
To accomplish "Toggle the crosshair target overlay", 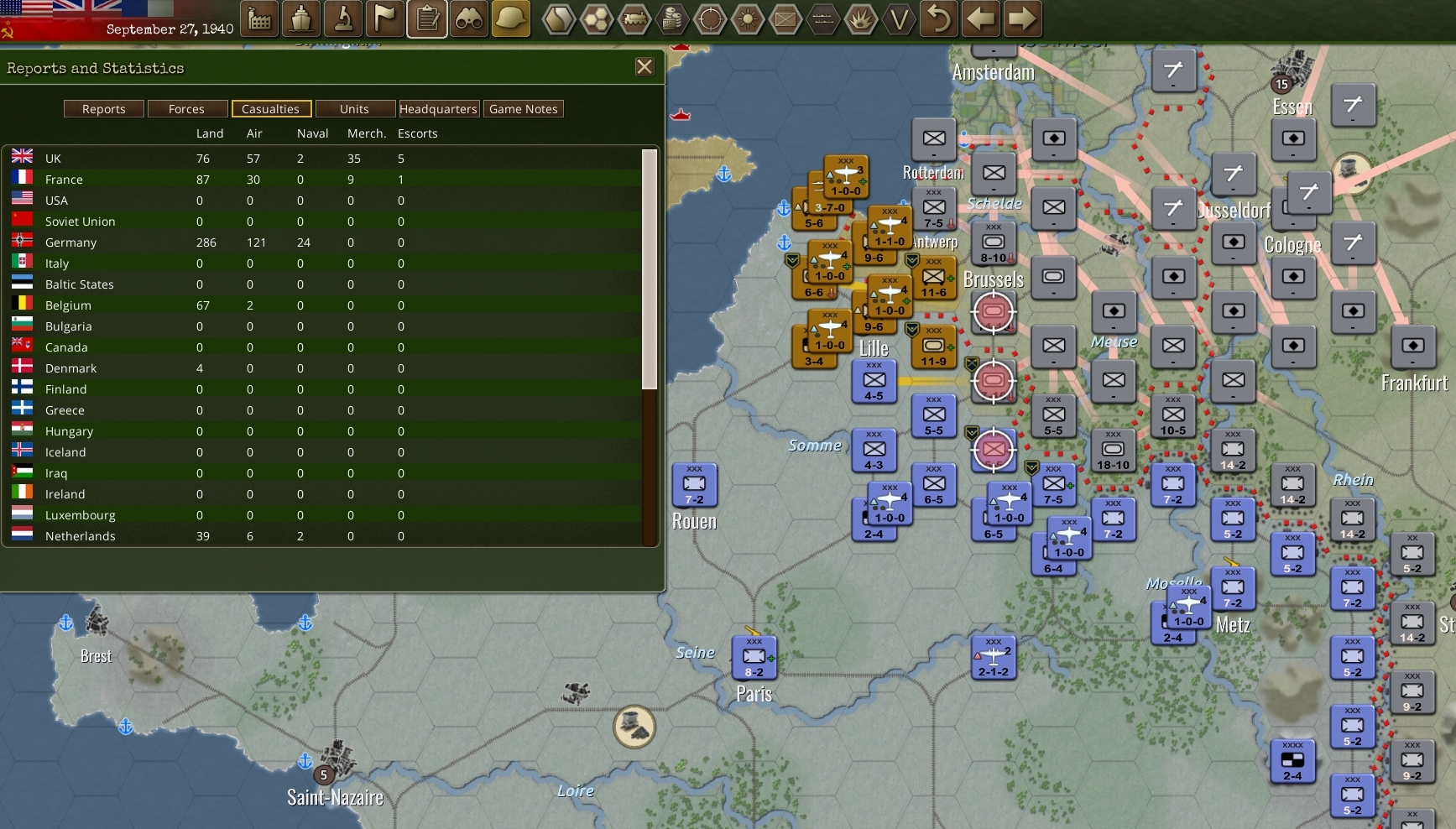I will tap(710, 18).
